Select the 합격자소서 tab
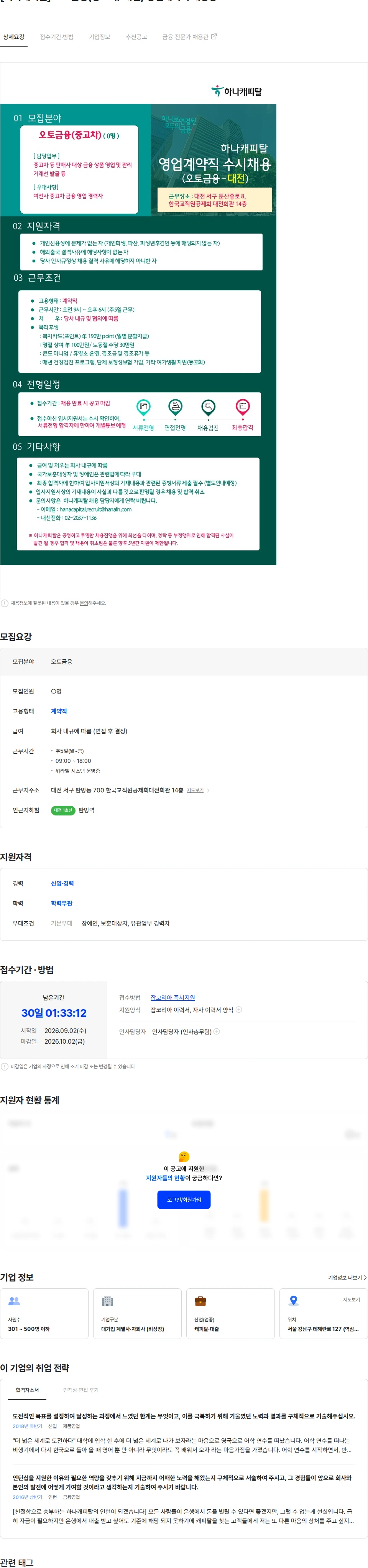 (27, 1390)
